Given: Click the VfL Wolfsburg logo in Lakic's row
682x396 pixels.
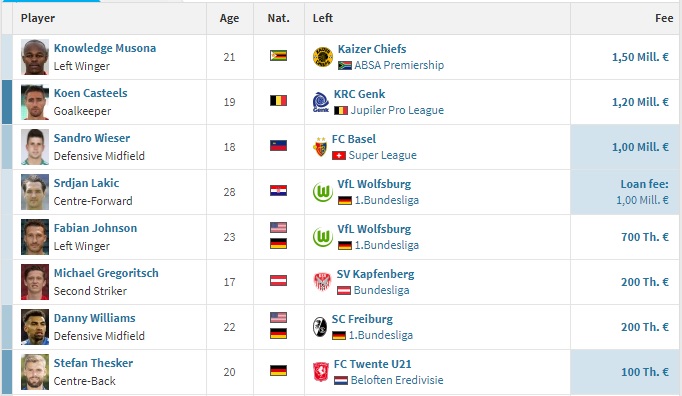Looking at the screenshot, I should 323,192.
